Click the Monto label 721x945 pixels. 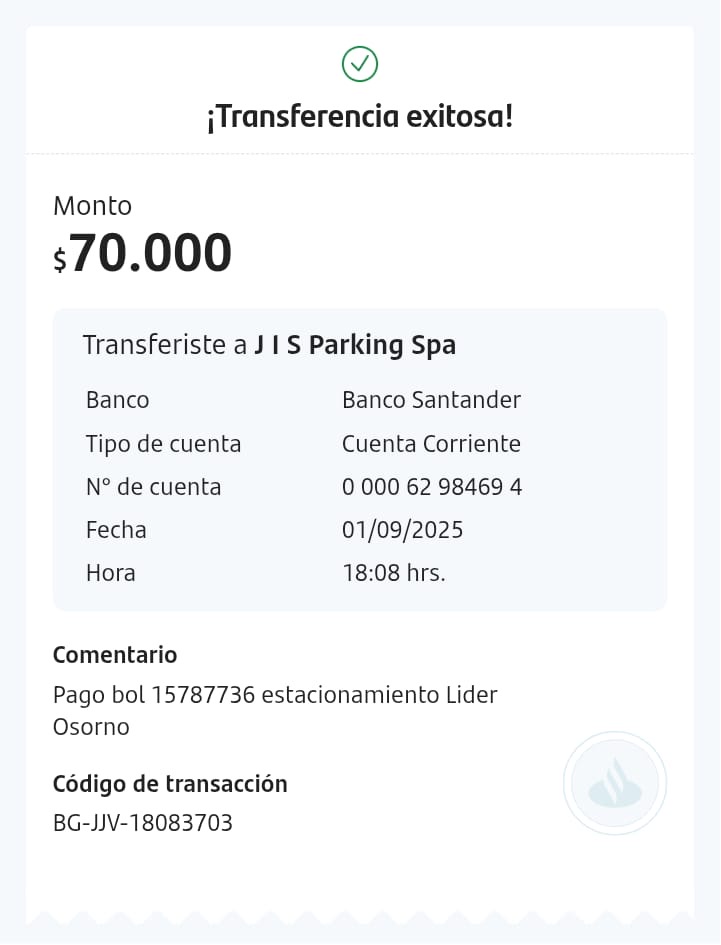click(x=92, y=206)
